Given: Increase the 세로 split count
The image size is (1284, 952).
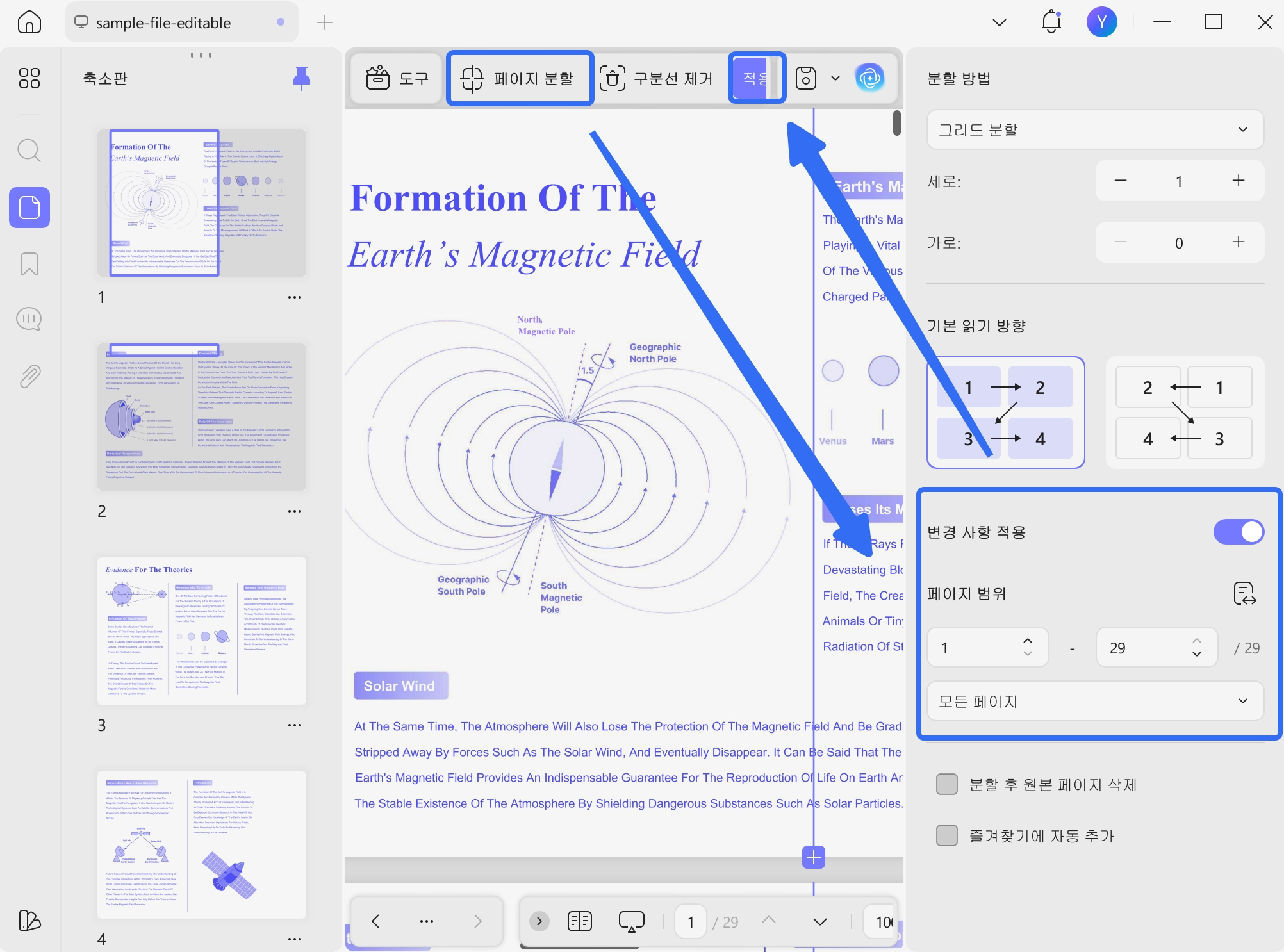Looking at the screenshot, I should [x=1239, y=181].
